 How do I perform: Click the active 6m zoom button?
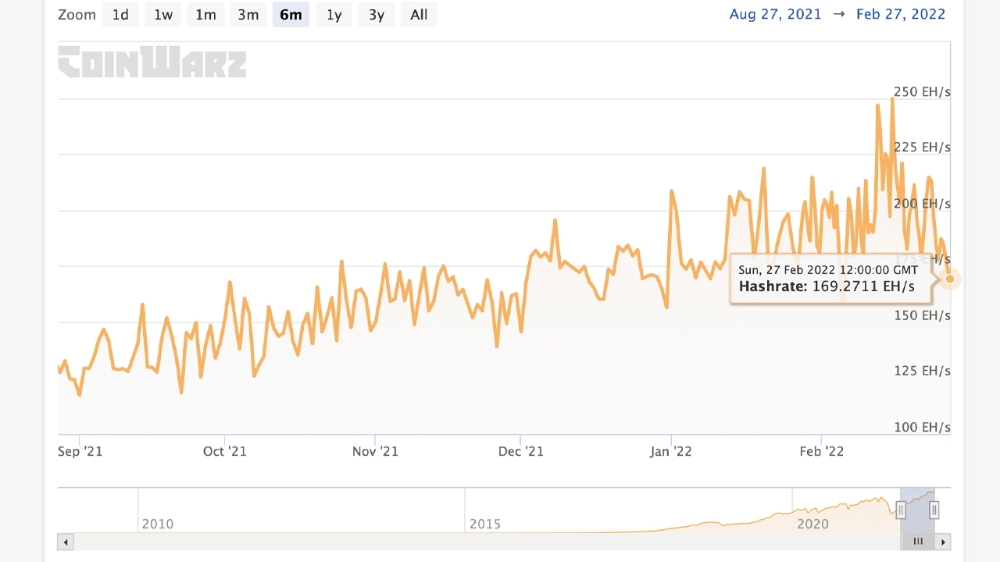[291, 14]
